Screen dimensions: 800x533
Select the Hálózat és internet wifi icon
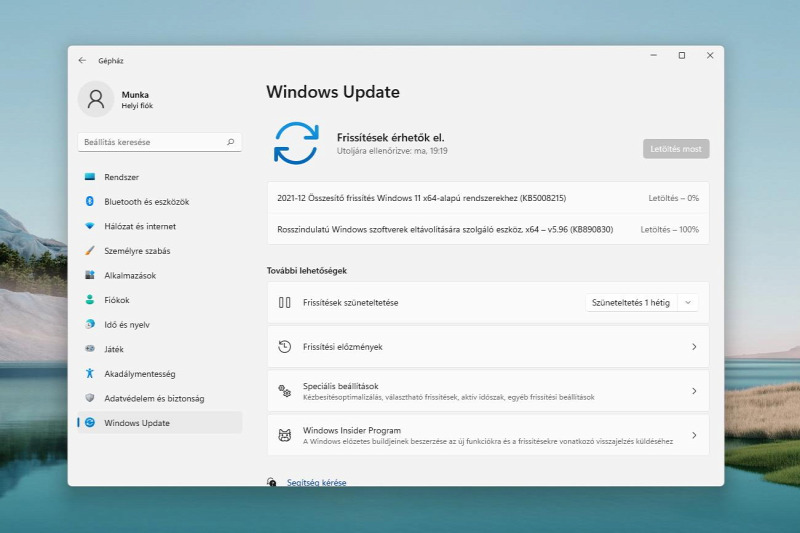click(x=90, y=225)
